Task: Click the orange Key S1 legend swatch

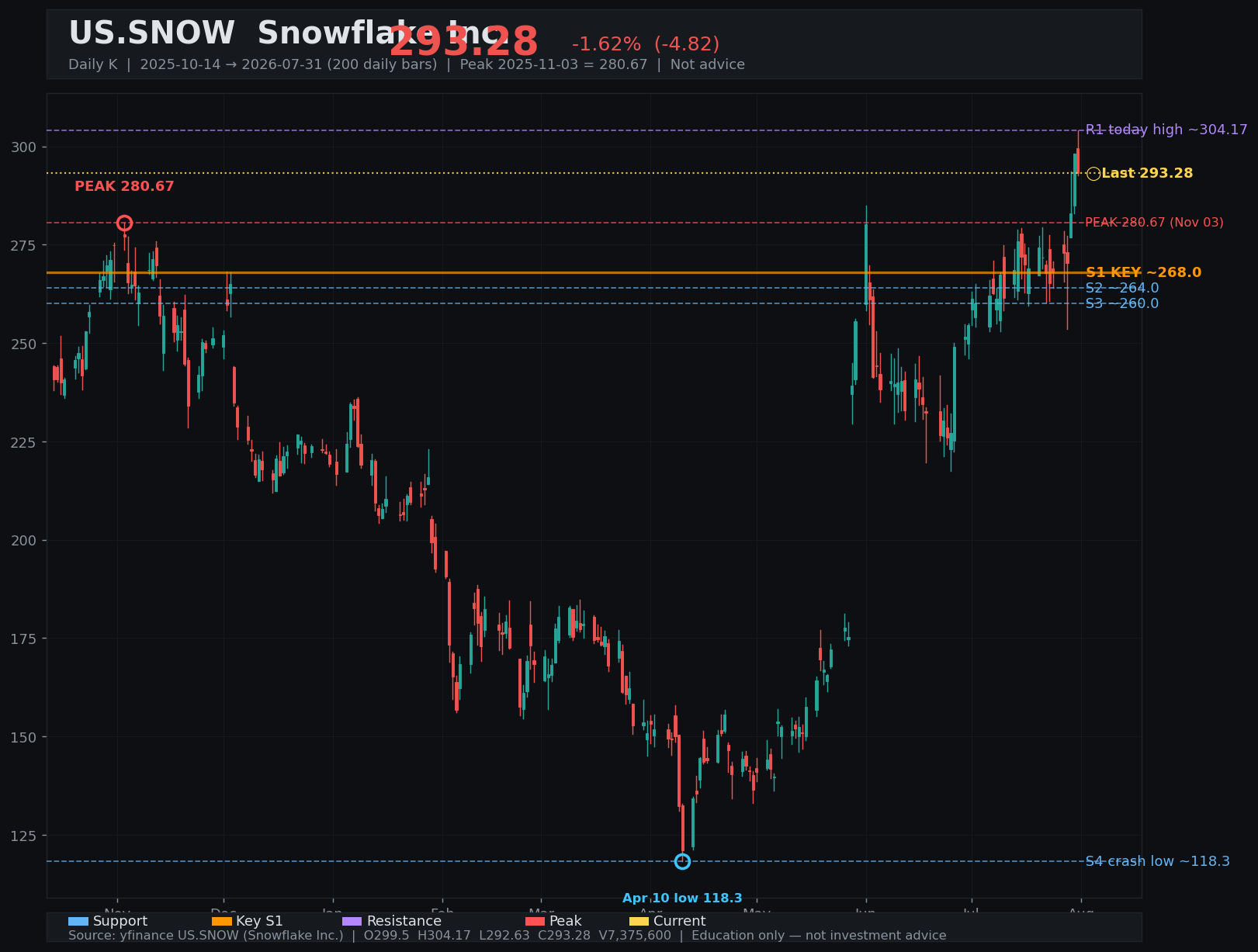Action: [221, 921]
